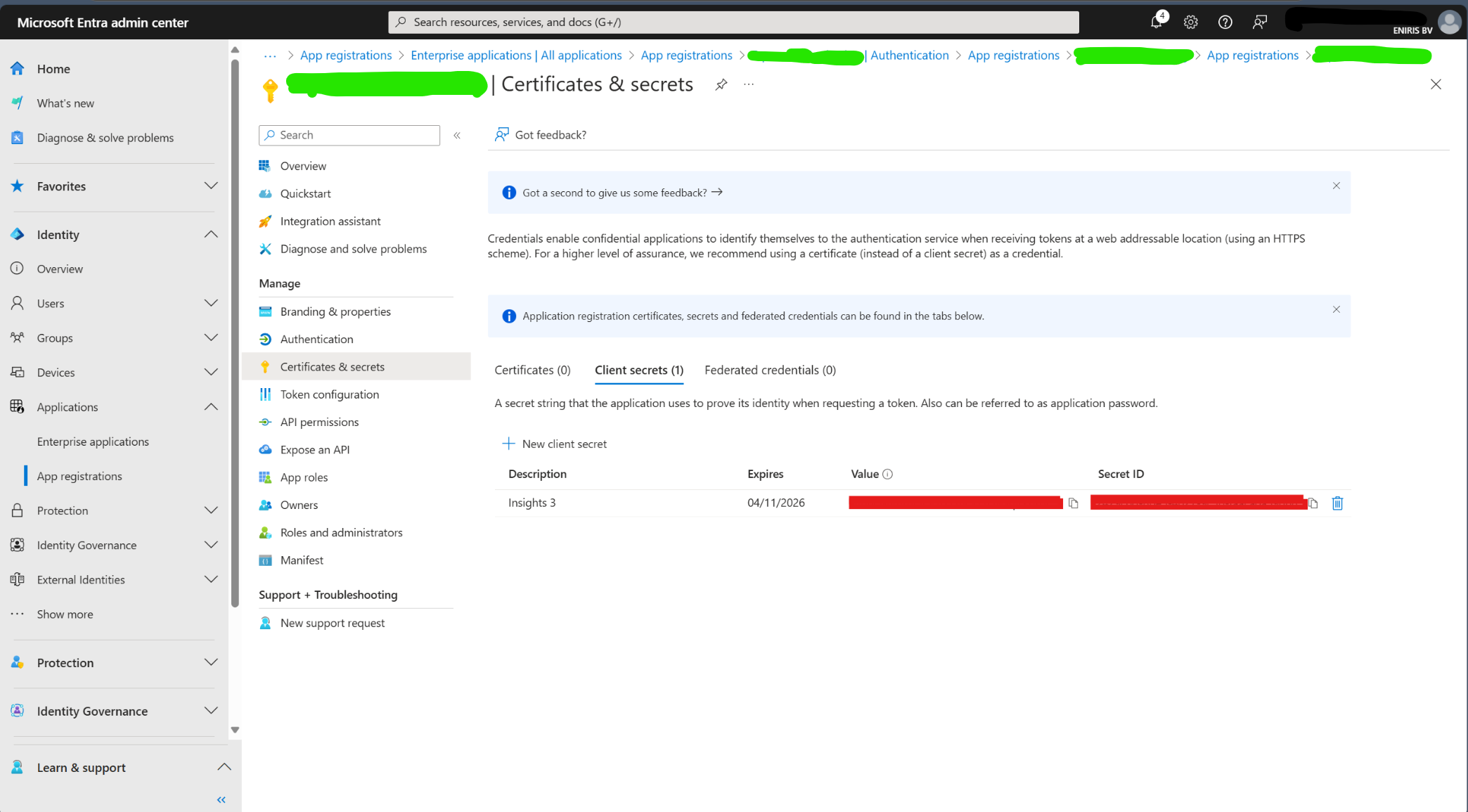Viewport: 1468px width, 812px height.
Task: Copy the Insights 3 secret value
Action: point(1073,503)
